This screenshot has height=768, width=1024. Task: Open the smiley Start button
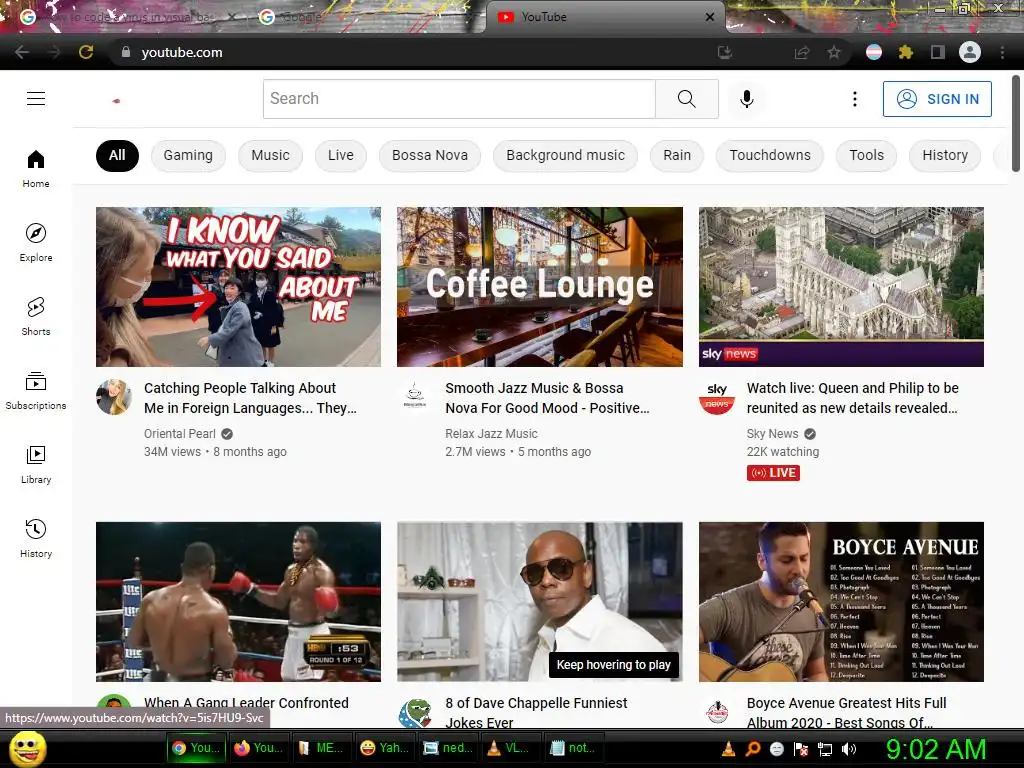[x=27, y=748]
